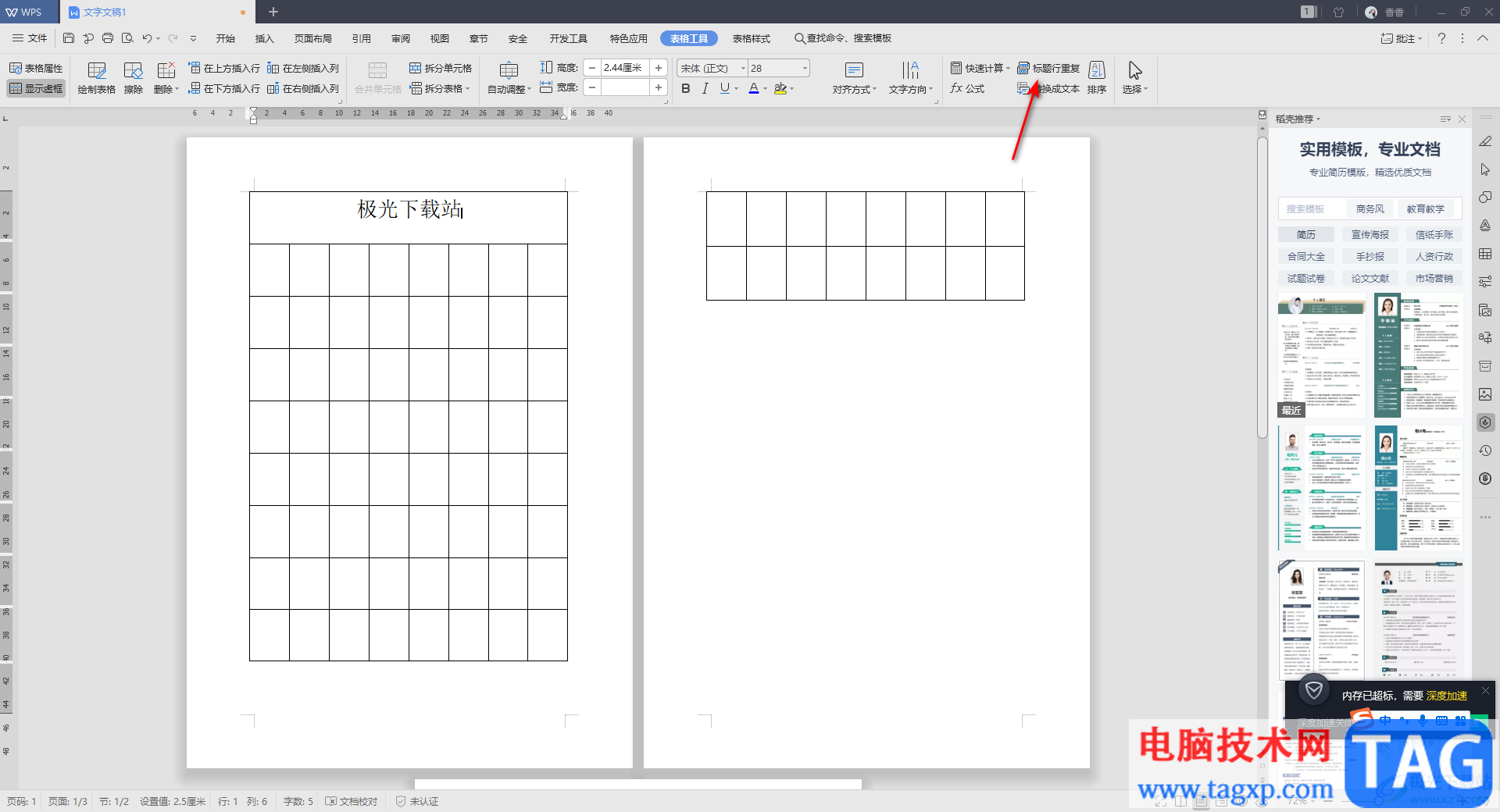Image resolution: width=1500 pixels, height=812 pixels.
Task: Click 在上方插入行 insert row above
Action: 224,68
